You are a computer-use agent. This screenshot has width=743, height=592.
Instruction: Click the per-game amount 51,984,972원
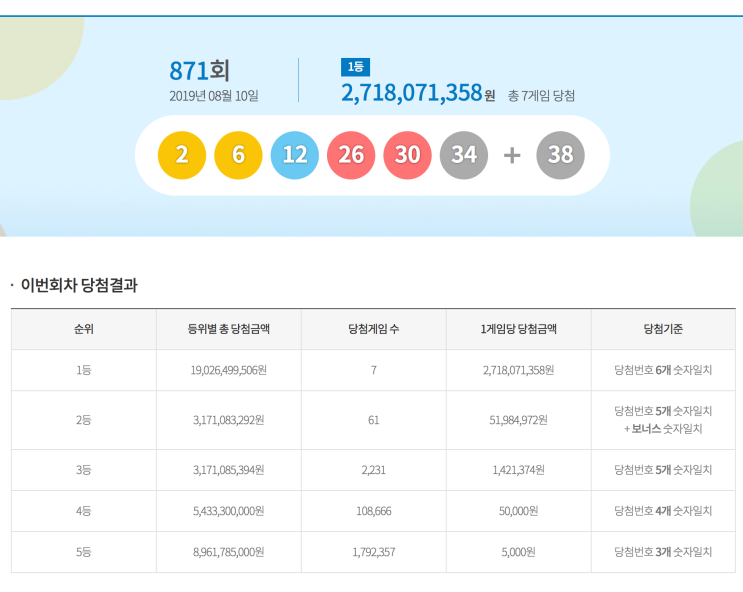[x=518, y=420]
